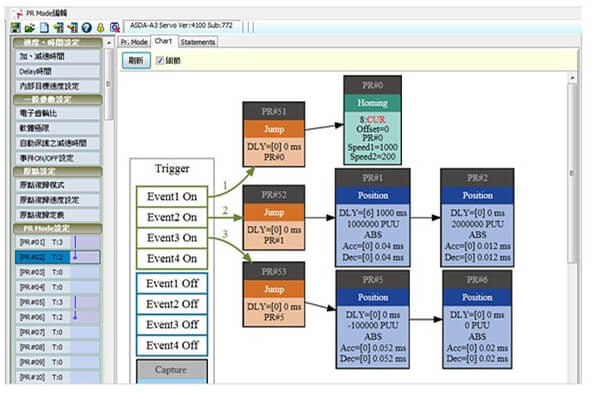Select PR#01 T:3 in PR Mode list

pyautogui.click(x=58, y=242)
